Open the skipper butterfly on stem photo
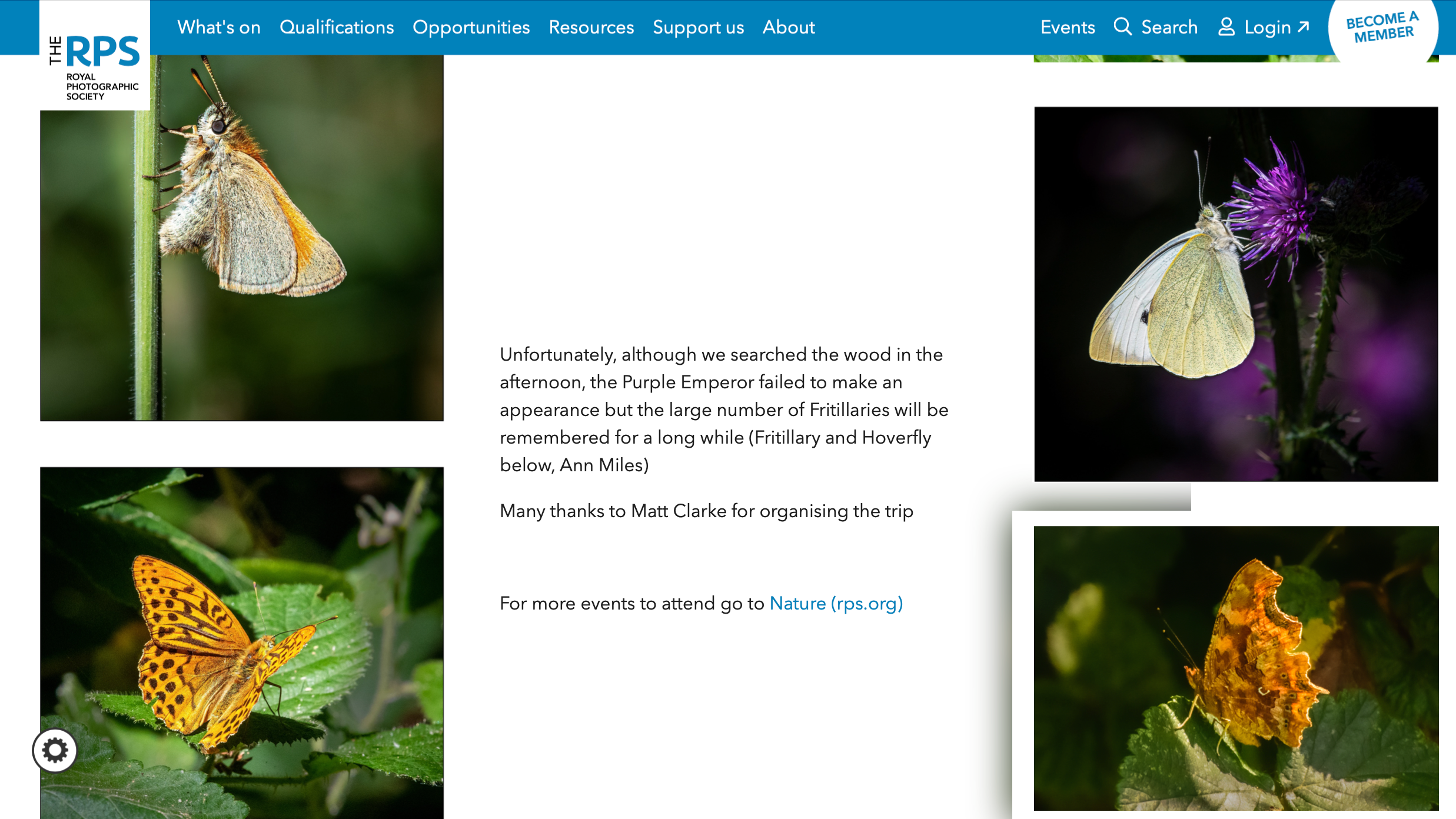The height and width of the screenshot is (819, 1456). click(242, 238)
